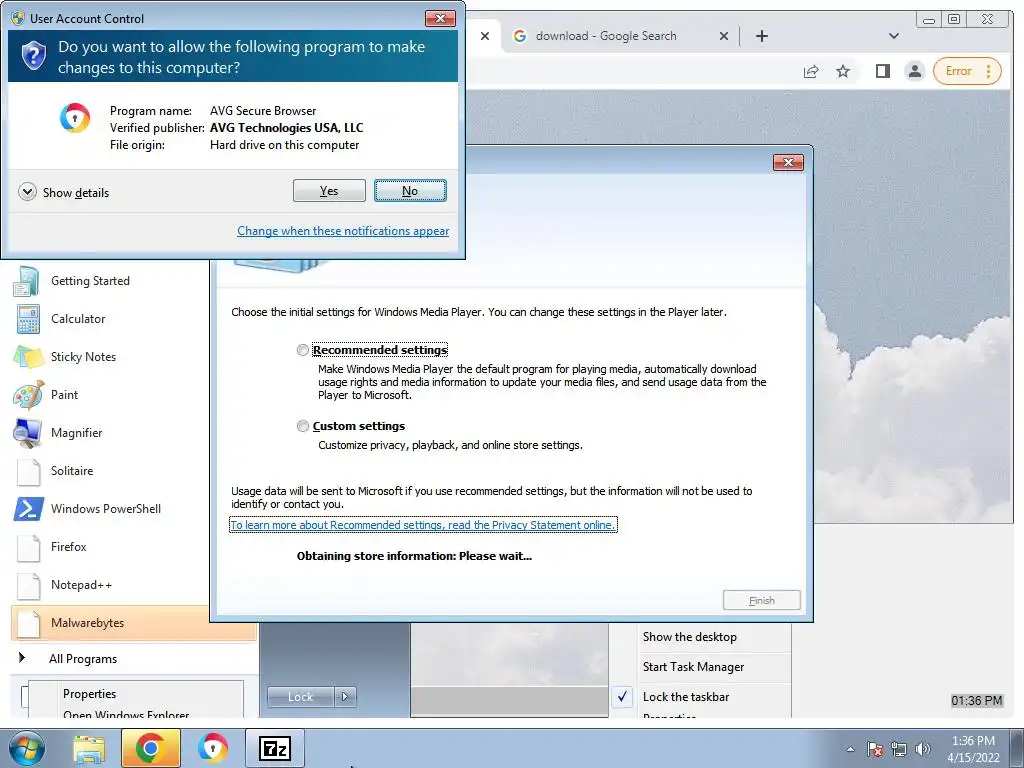Close the first Chrome tab
Viewport: 1024px width, 768px height.
[485, 36]
